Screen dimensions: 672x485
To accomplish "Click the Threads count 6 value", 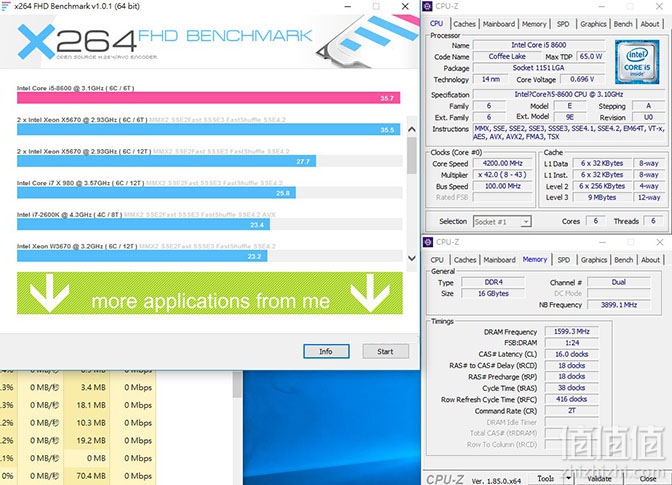I will (x=653, y=221).
